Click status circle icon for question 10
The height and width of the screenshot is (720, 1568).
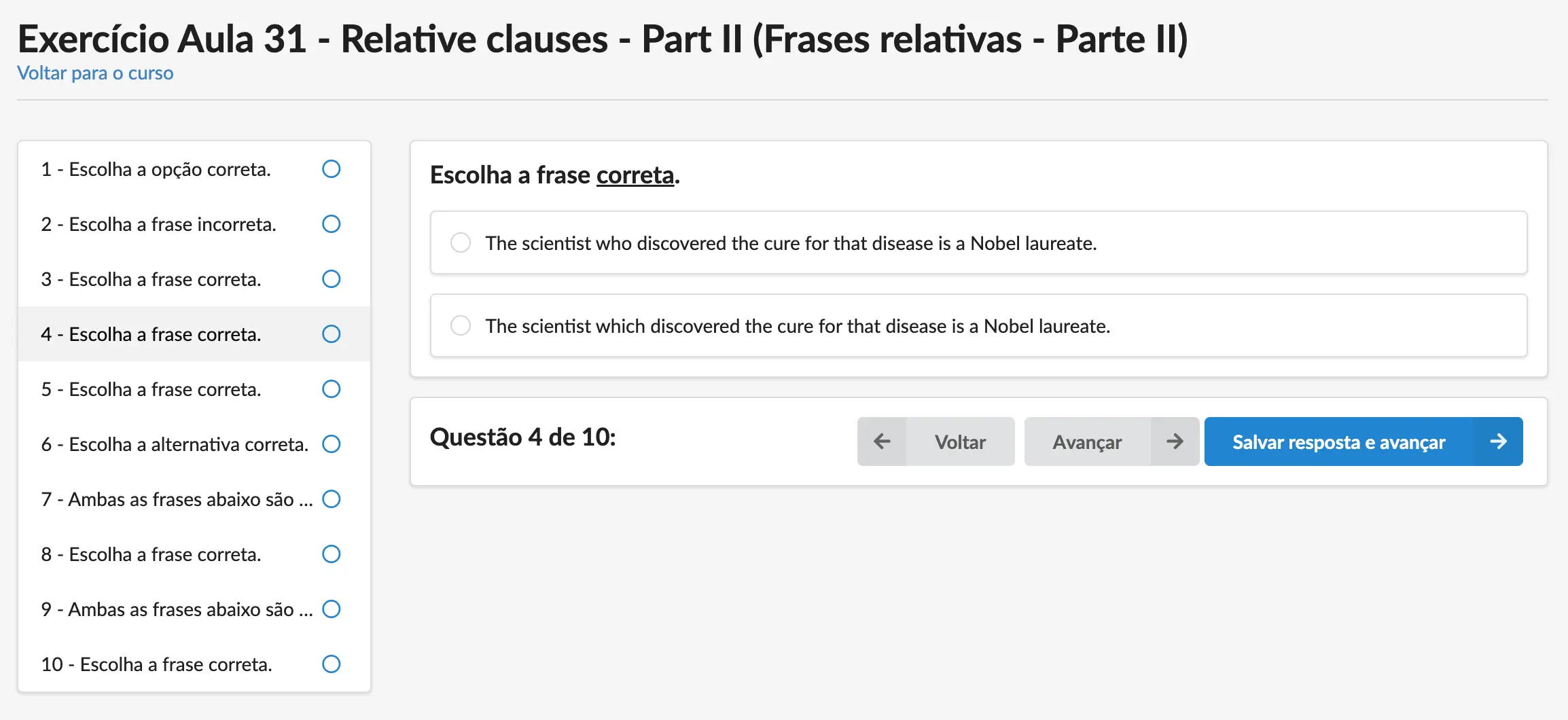point(331,664)
